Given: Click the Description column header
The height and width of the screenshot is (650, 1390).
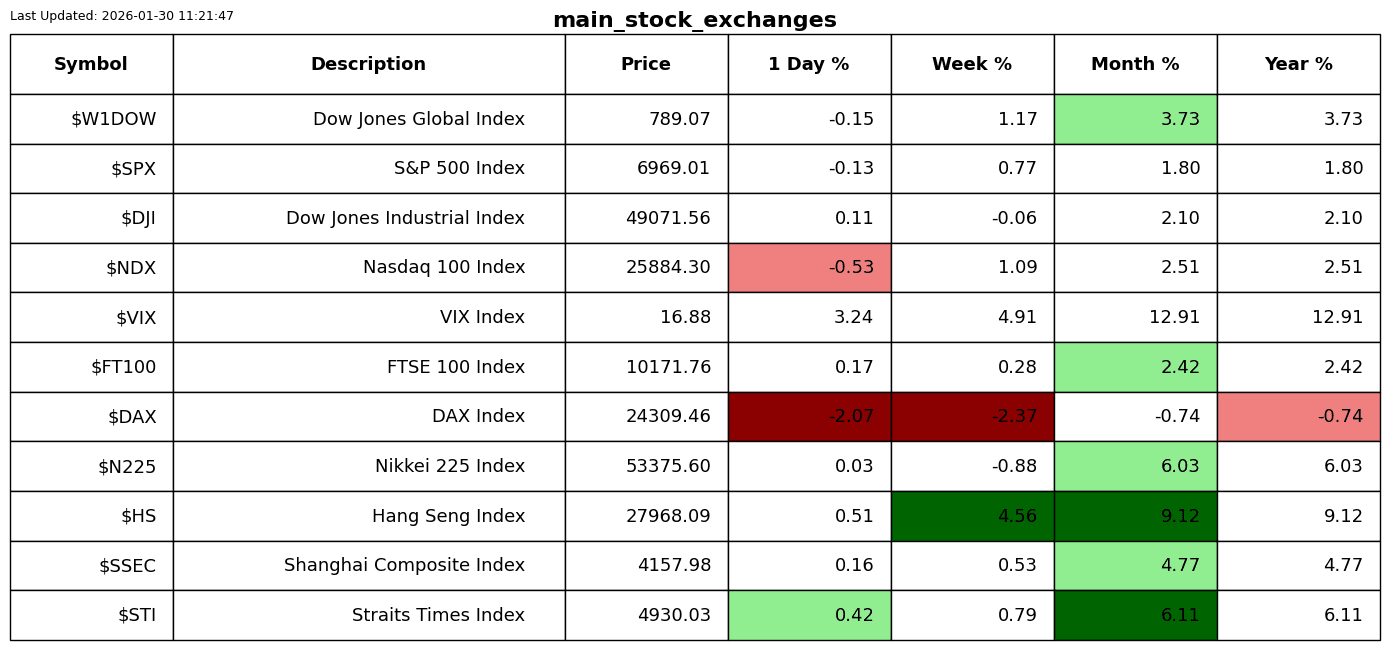Looking at the screenshot, I should [368, 65].
